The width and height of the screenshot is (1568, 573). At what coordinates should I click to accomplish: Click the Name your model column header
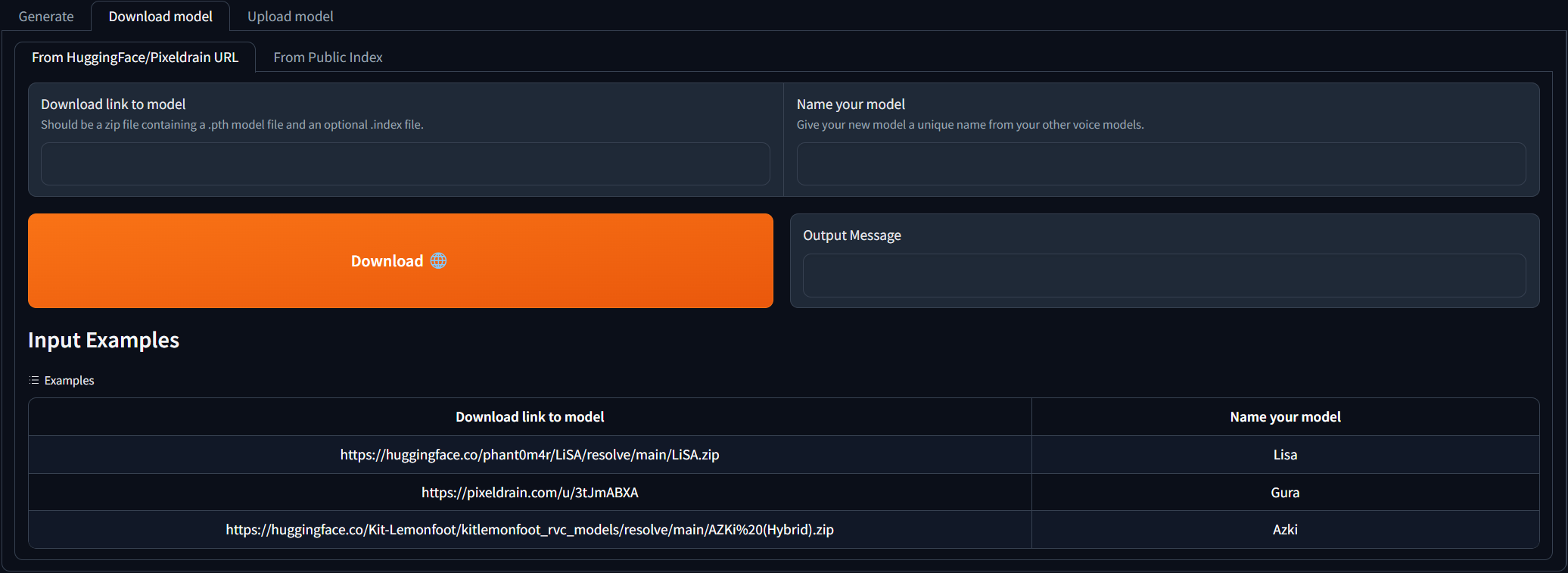point(1285,416)
